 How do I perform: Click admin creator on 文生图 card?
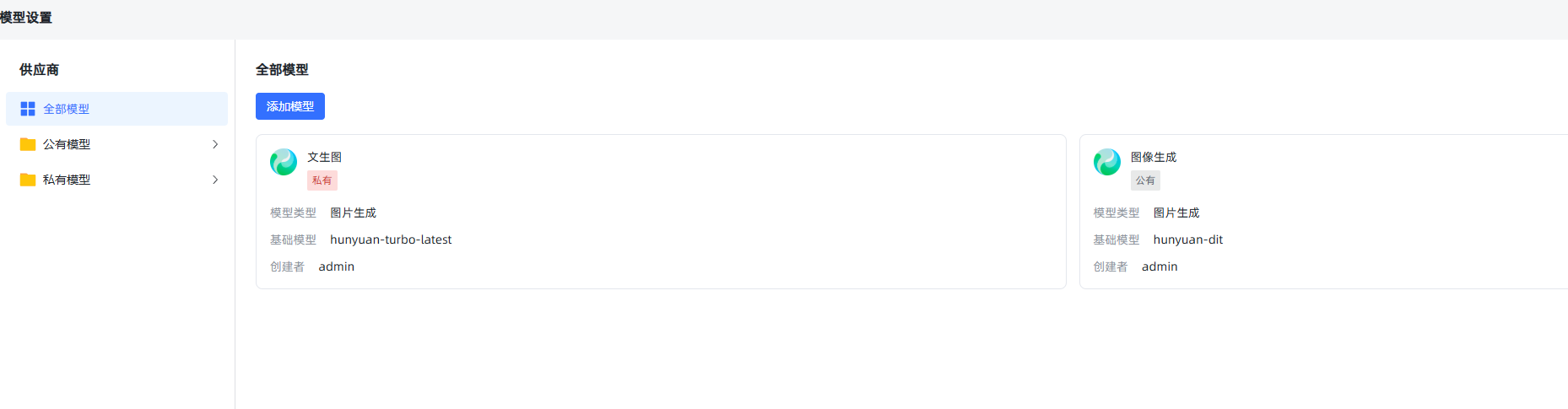pos(336,266)
